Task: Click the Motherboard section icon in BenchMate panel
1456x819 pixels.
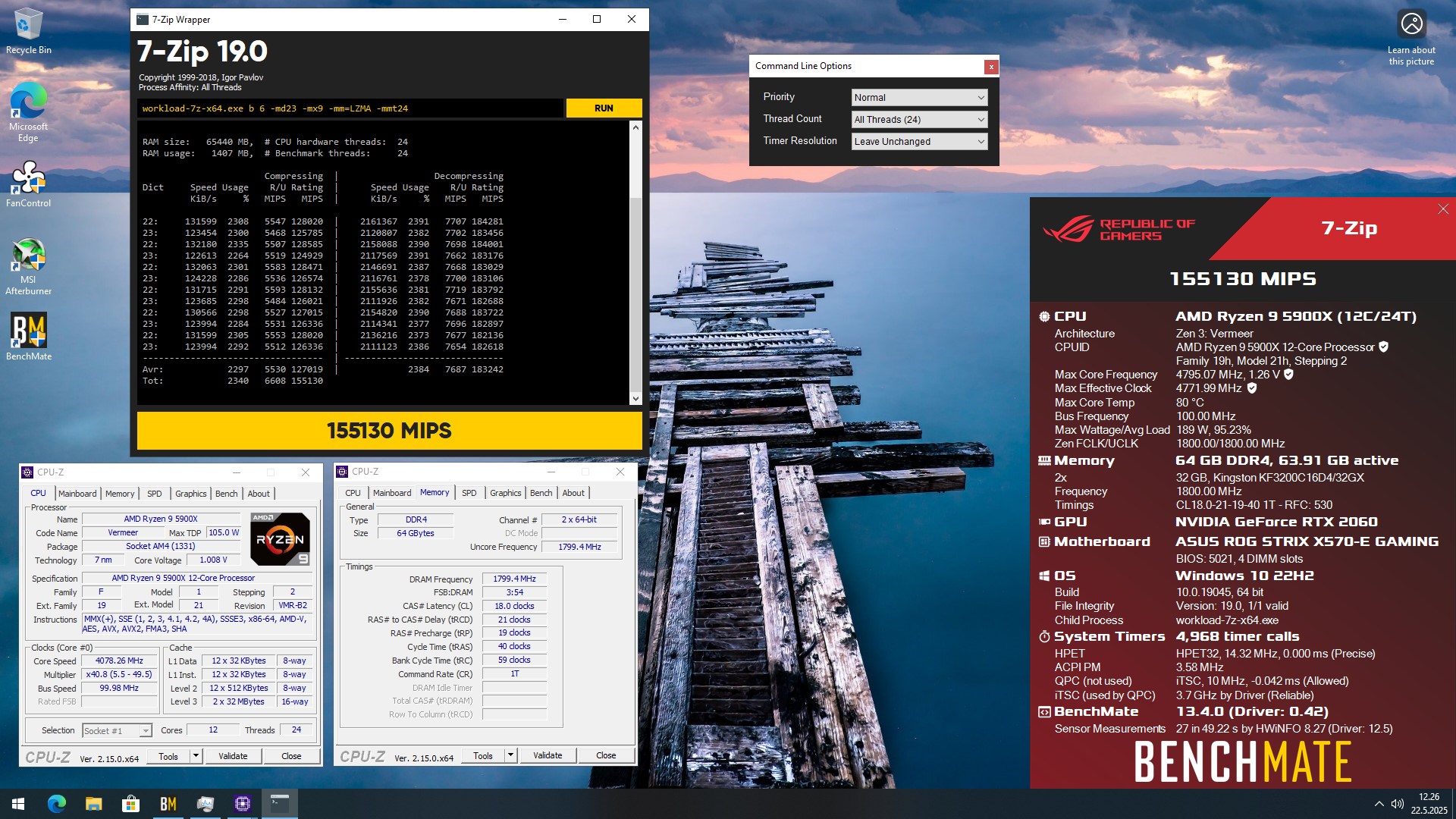Action: click(1044, 541)
